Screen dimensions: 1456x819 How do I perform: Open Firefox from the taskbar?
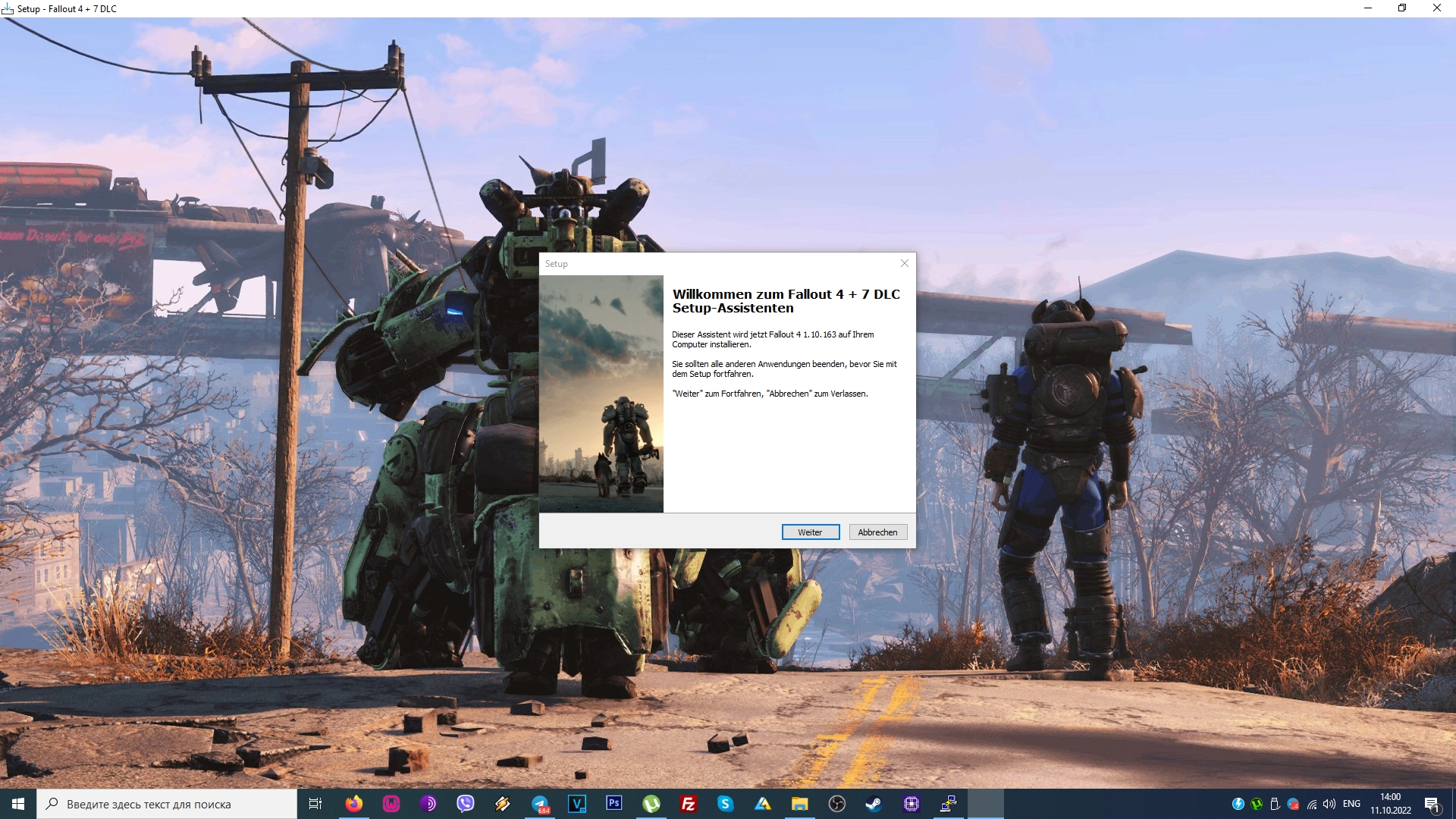[354, 804]
